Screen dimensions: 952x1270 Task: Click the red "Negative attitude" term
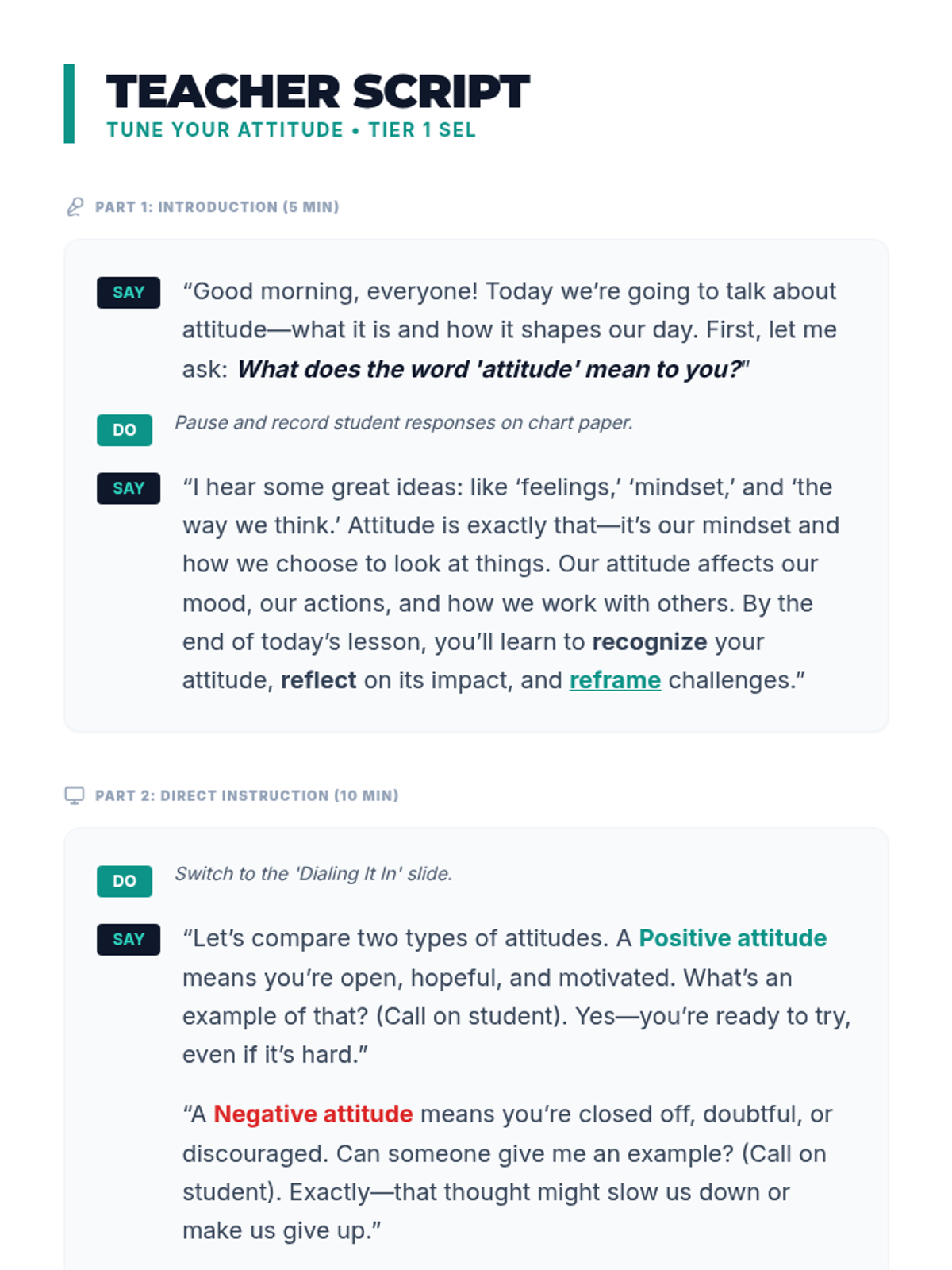(313, 1114)
